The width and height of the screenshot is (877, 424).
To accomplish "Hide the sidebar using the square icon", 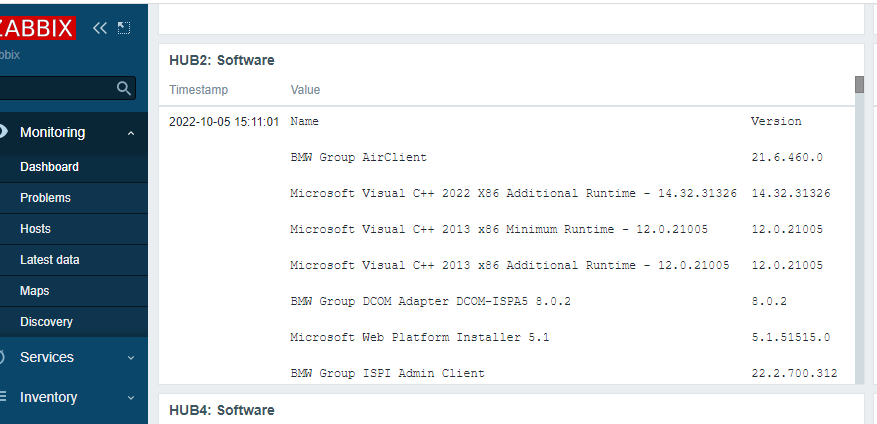I will (124, 28).
